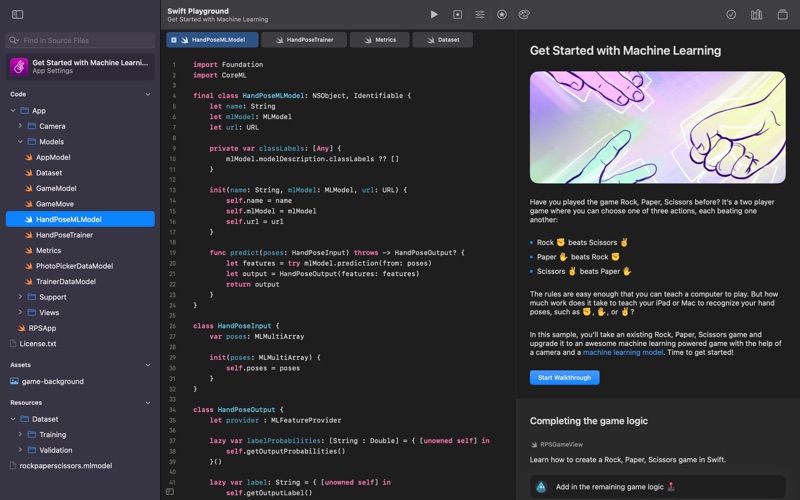Screen dimensions: 800x500
Task: Click the star badge toolbar icon
Action: (x=502, y=14)
